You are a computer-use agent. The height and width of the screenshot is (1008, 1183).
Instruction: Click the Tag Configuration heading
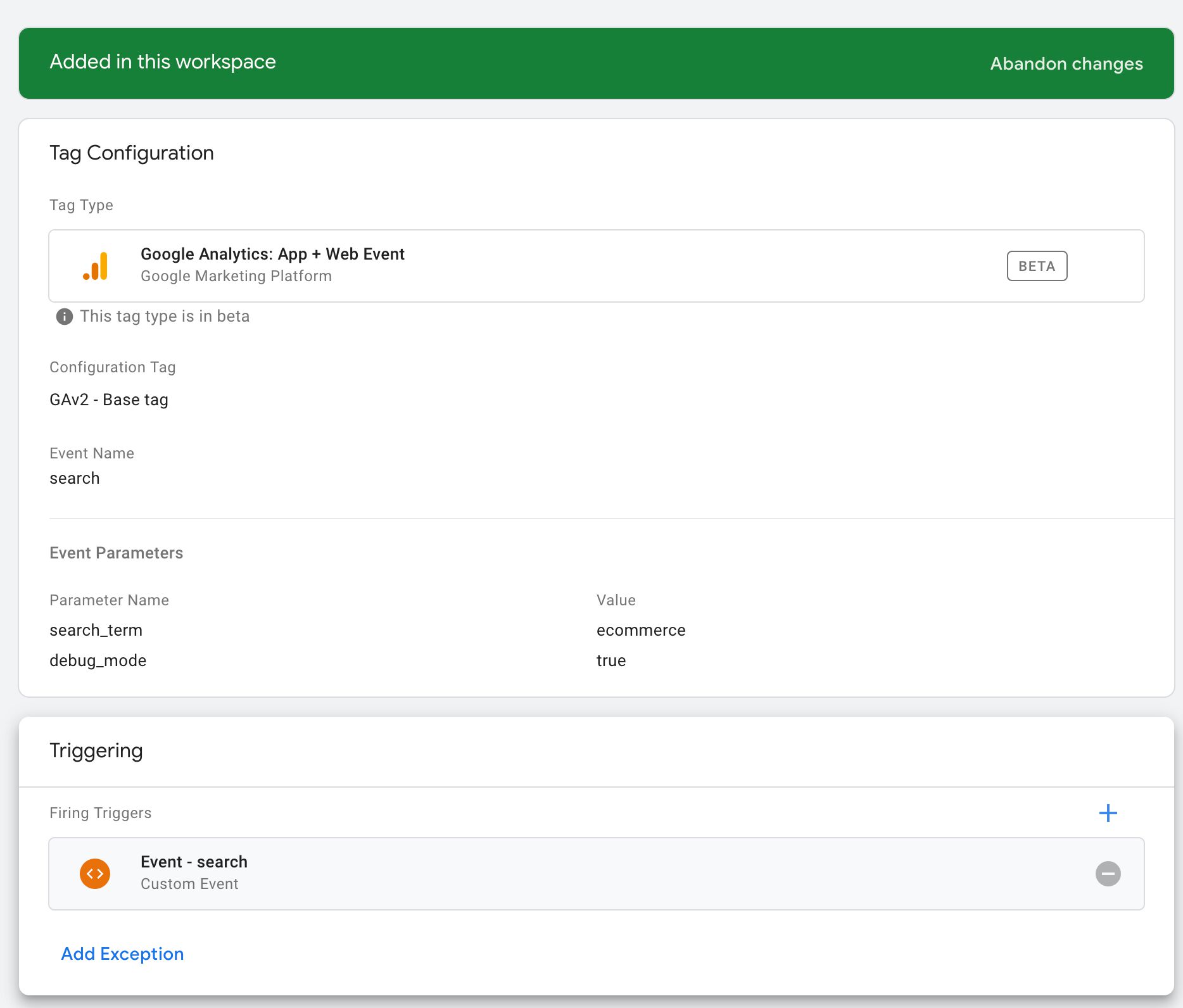click(x=132, y=153)
